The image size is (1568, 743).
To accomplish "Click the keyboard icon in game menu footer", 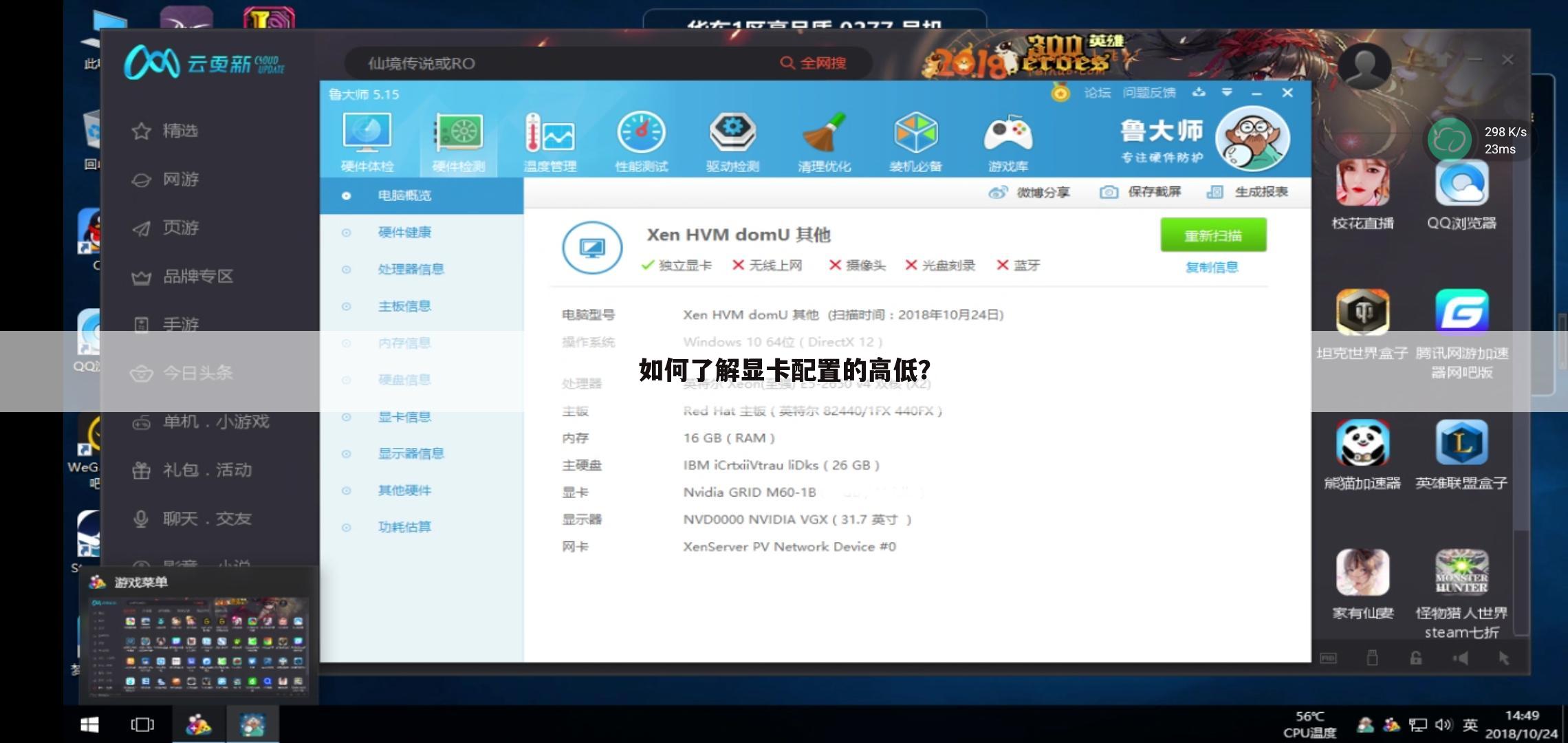I will pyautogui.click(x=1328, y=658).
